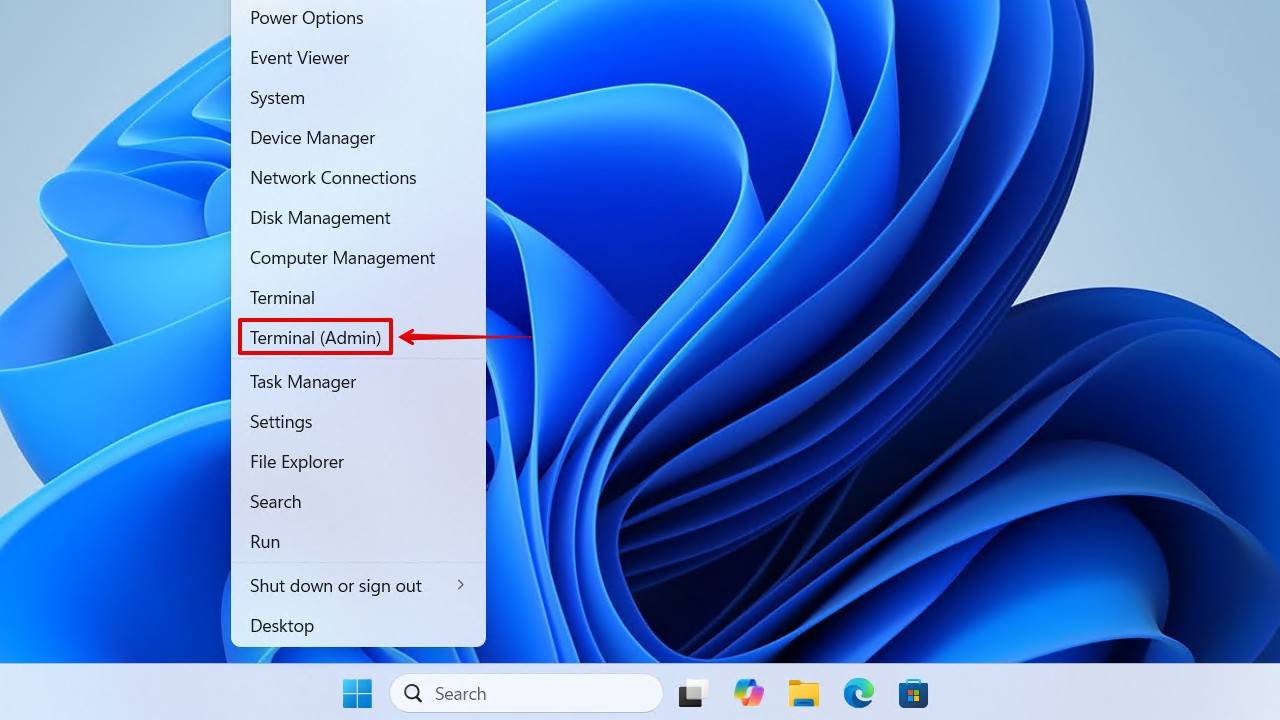Select Terminal (Admin) from the menu
1280x720 pixels.
click(x=316, y=338)
